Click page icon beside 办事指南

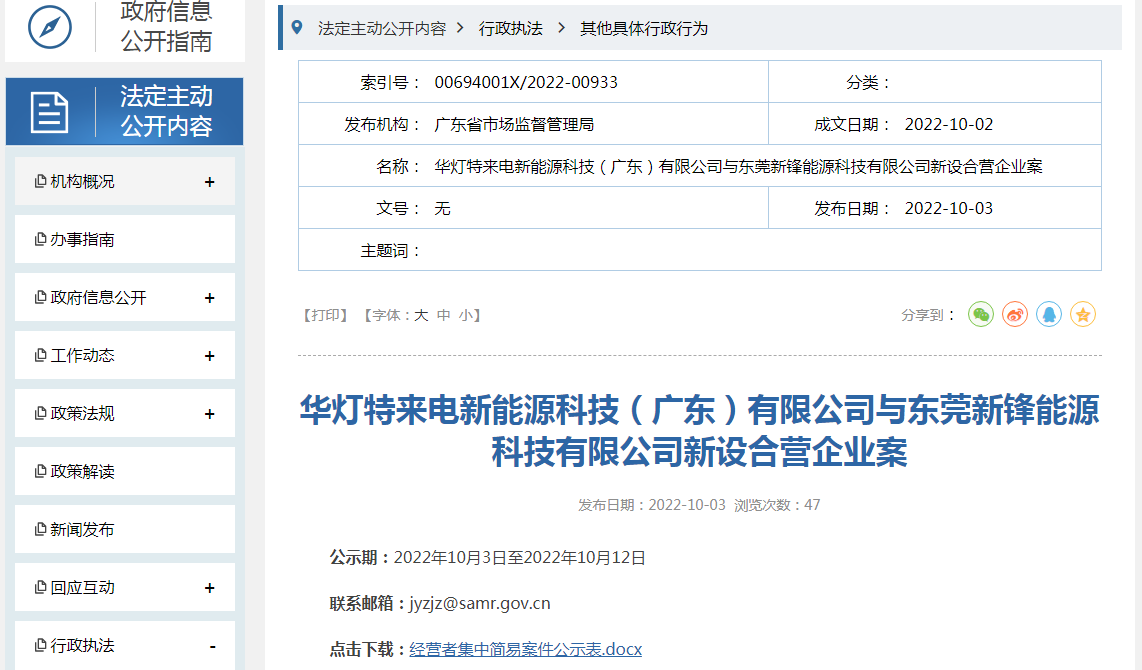coord(41,239)
